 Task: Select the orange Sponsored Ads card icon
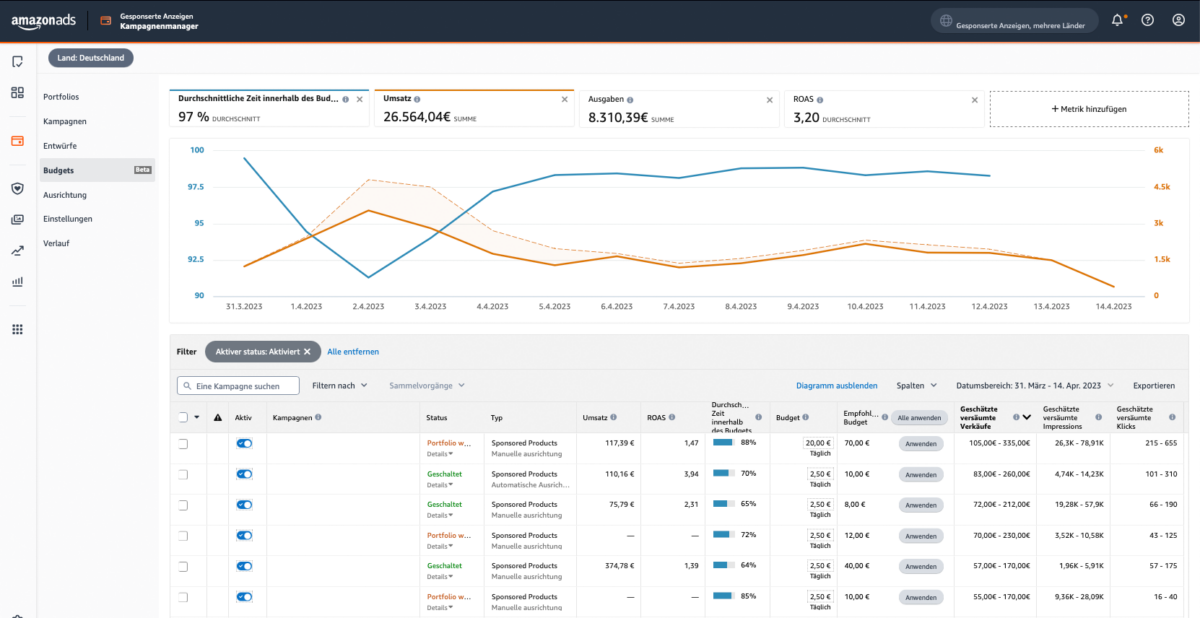coord(17,141)
